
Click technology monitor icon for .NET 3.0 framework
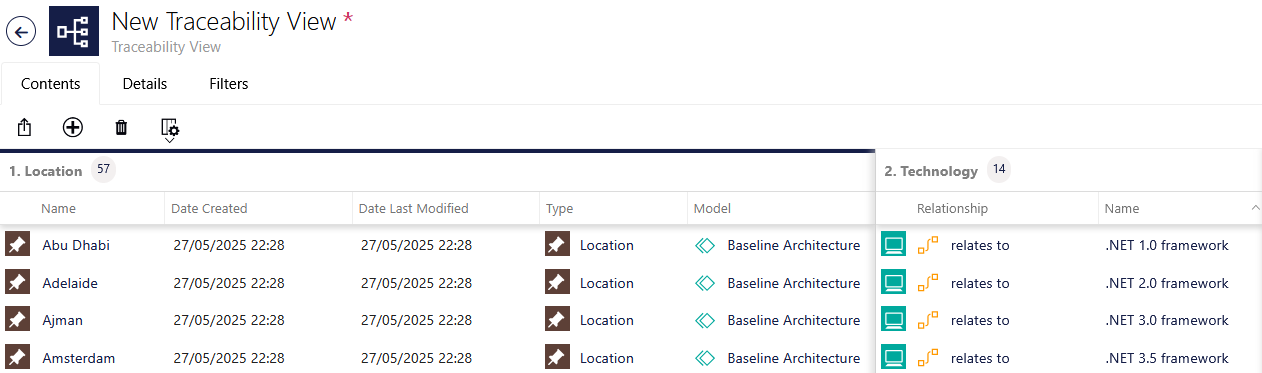[893, 320]
